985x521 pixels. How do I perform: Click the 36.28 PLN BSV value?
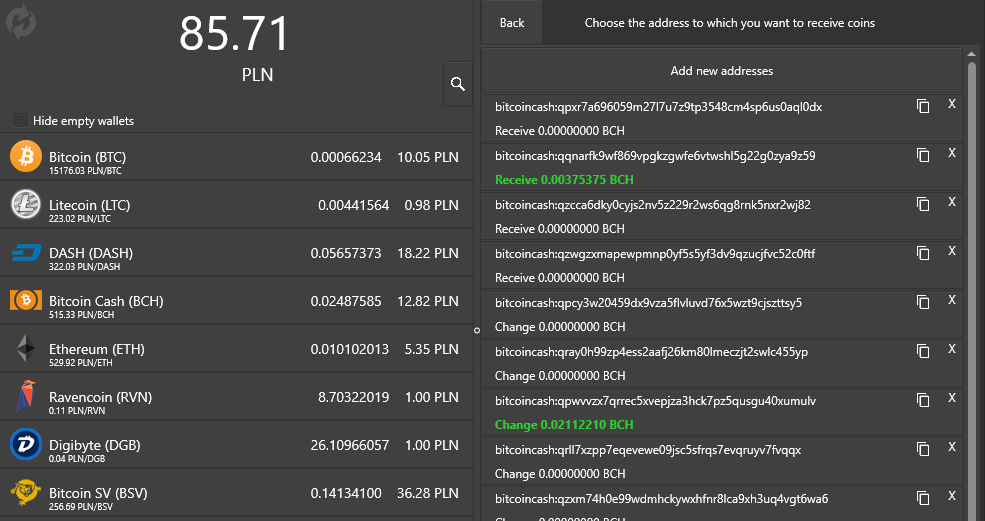[428, 493]
